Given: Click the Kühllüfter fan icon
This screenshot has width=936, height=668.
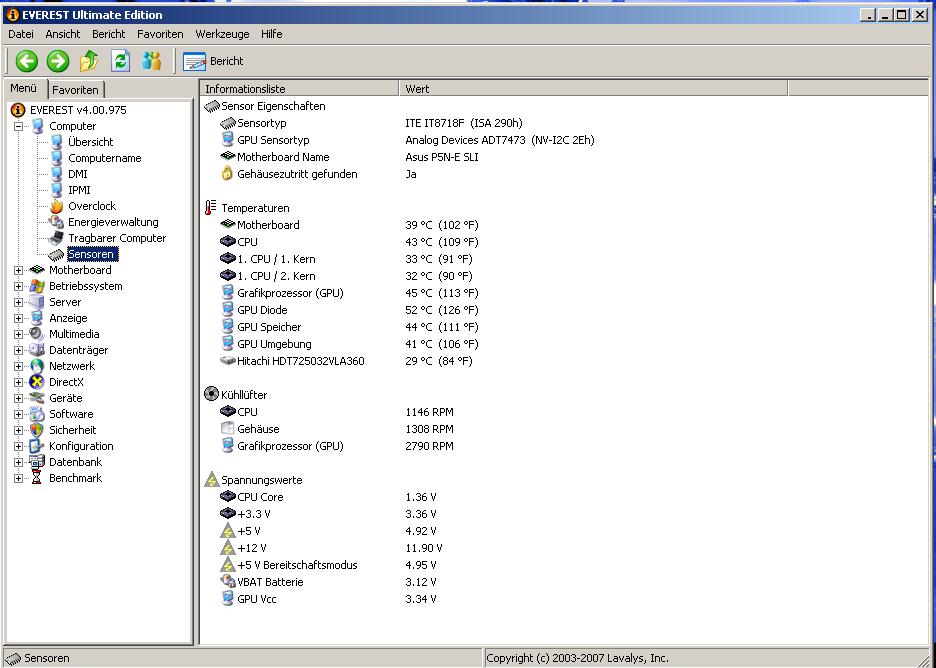Looking at the screenshot, I should (211, 395).
